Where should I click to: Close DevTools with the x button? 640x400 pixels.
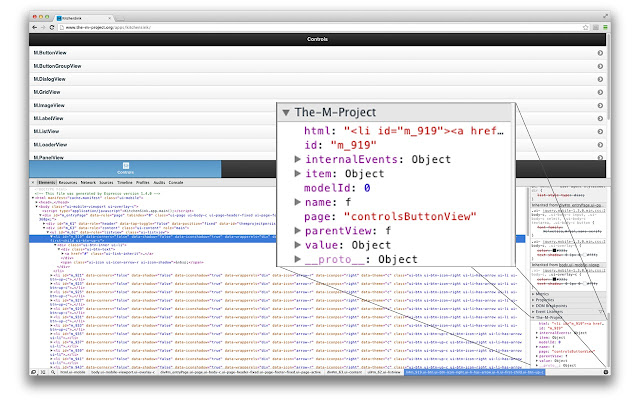click(33, 182)
